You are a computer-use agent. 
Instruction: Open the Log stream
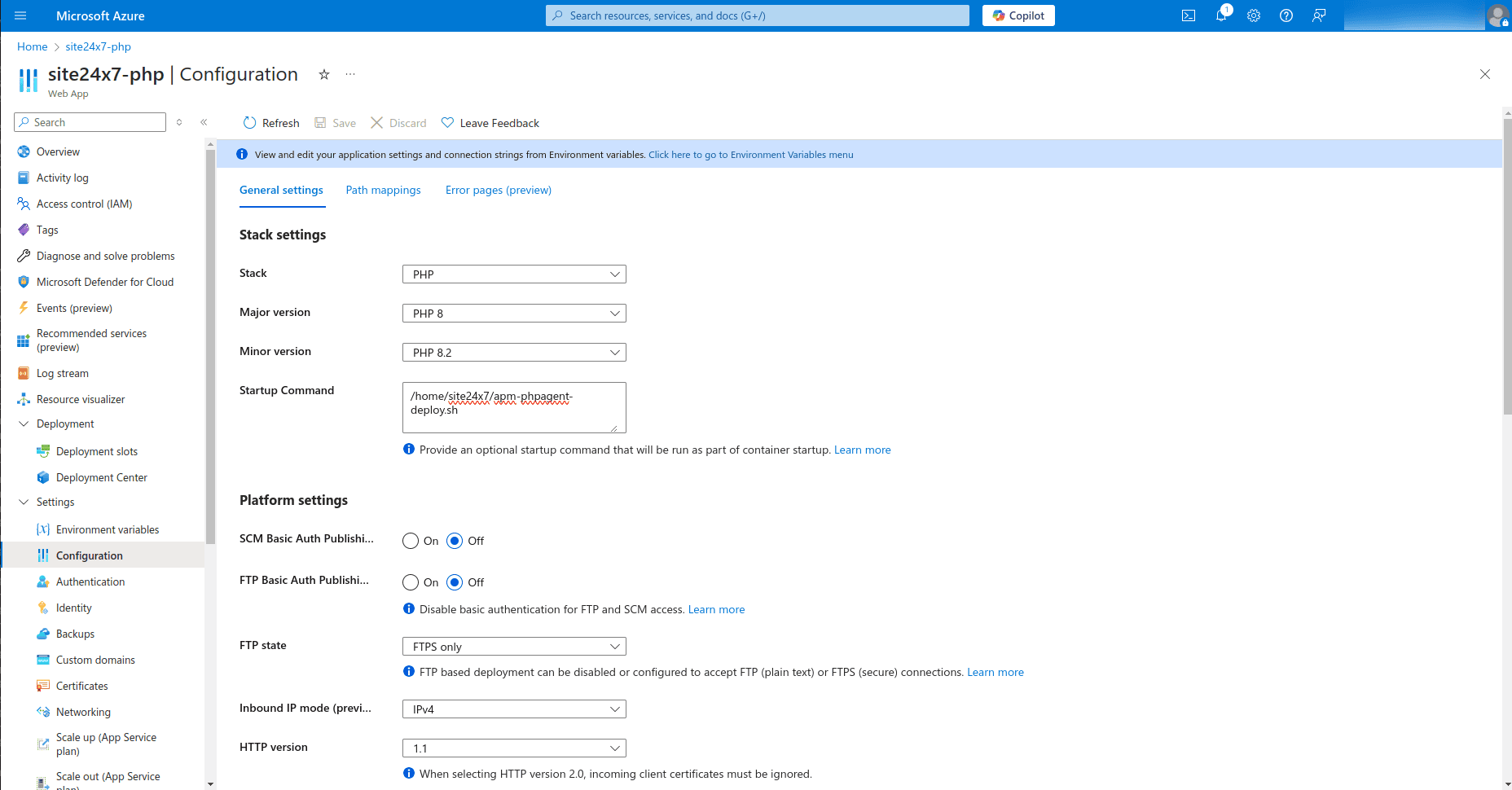[62, 373]
